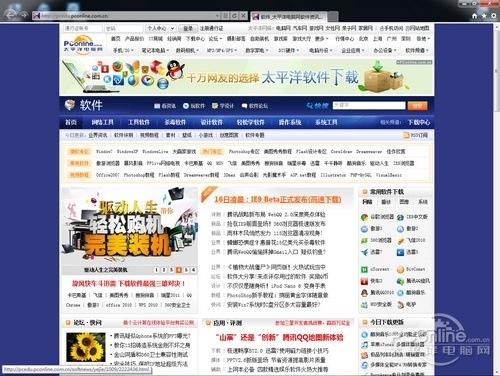
Task: Click the orange search button
Action: point(417,106)
